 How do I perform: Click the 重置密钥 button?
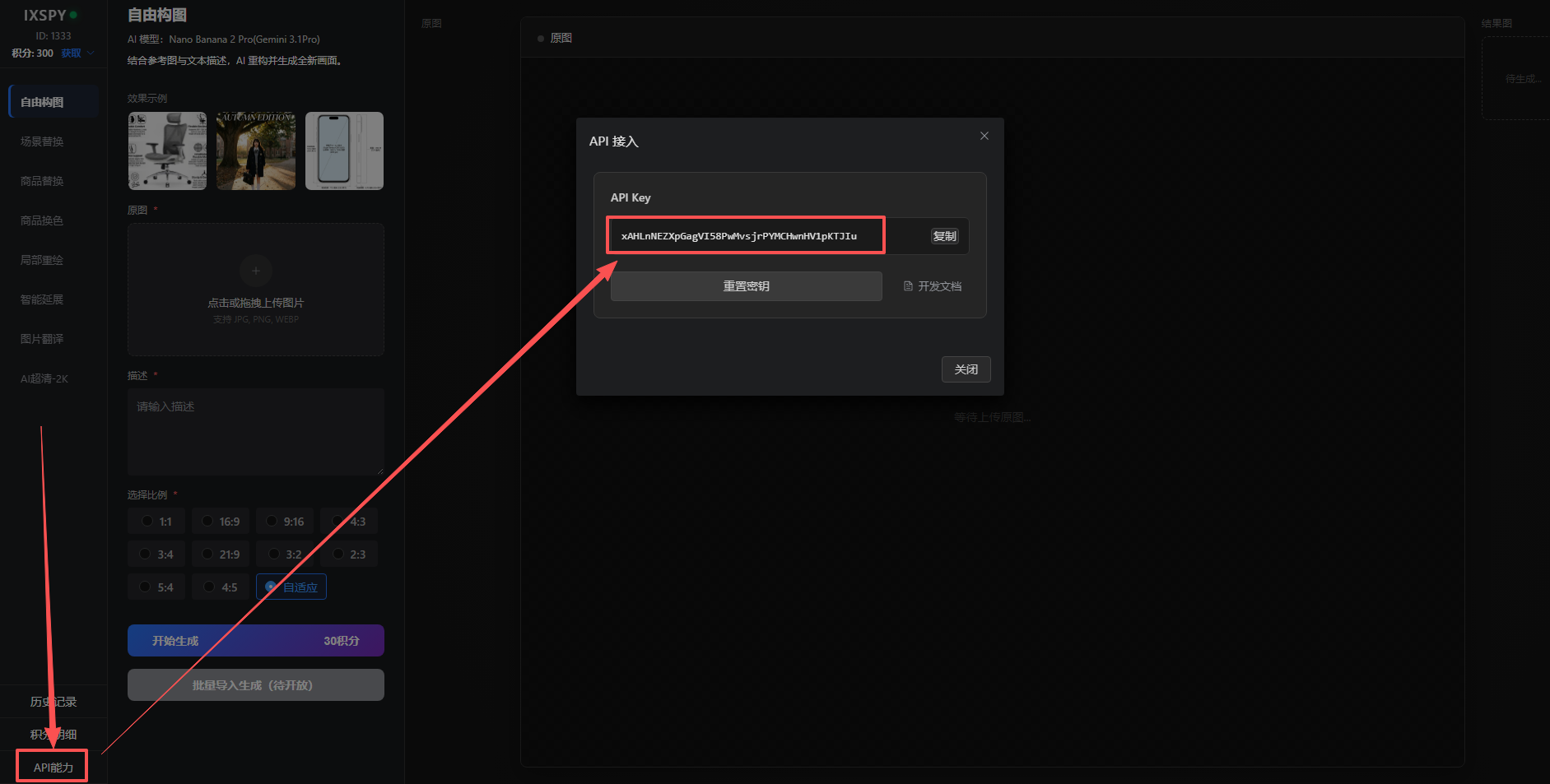[x=746, y=286]
